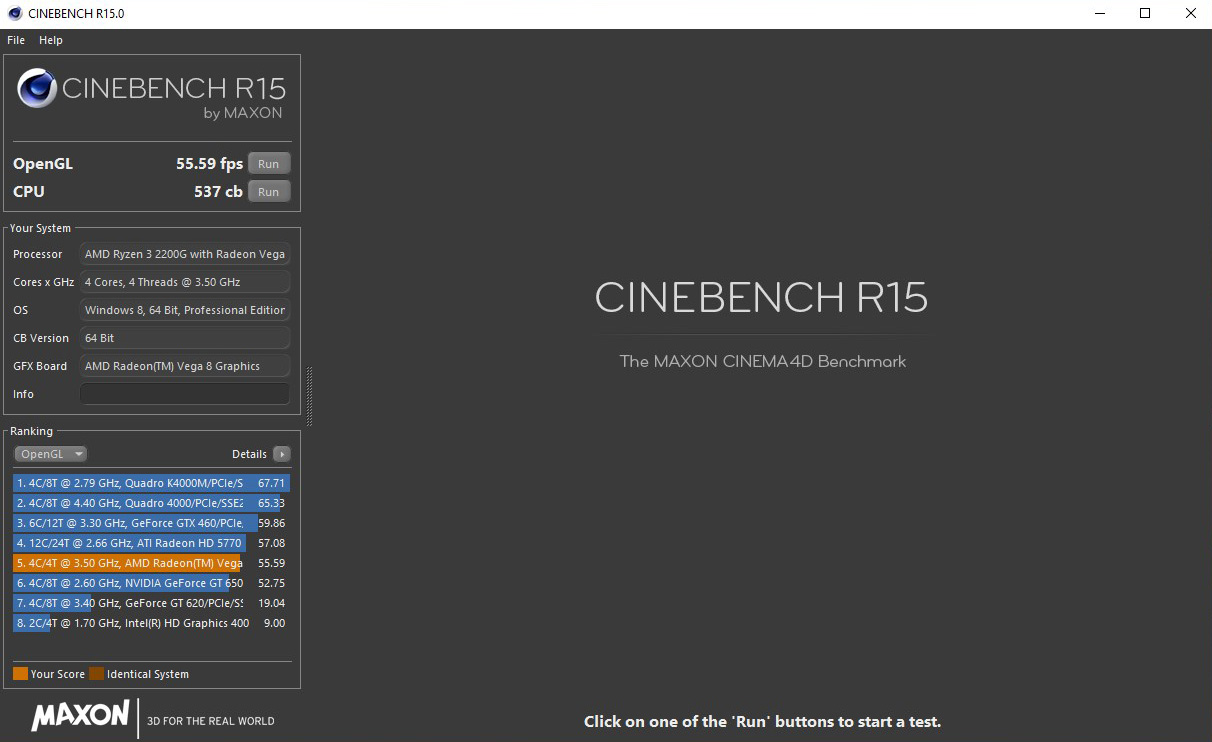The width and height of the screenshot is (1212, 742).
Task: Click the OS field showing Windows 8 64 Bit
Action: pyautogui.click(x=184, y=310)
